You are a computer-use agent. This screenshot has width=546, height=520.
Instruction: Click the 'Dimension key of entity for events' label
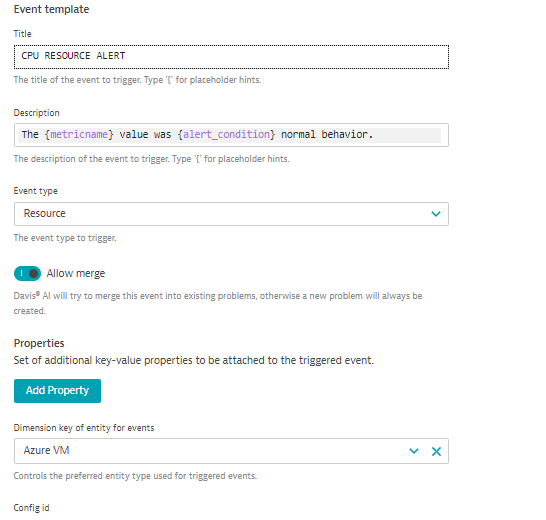click(84, 428)
